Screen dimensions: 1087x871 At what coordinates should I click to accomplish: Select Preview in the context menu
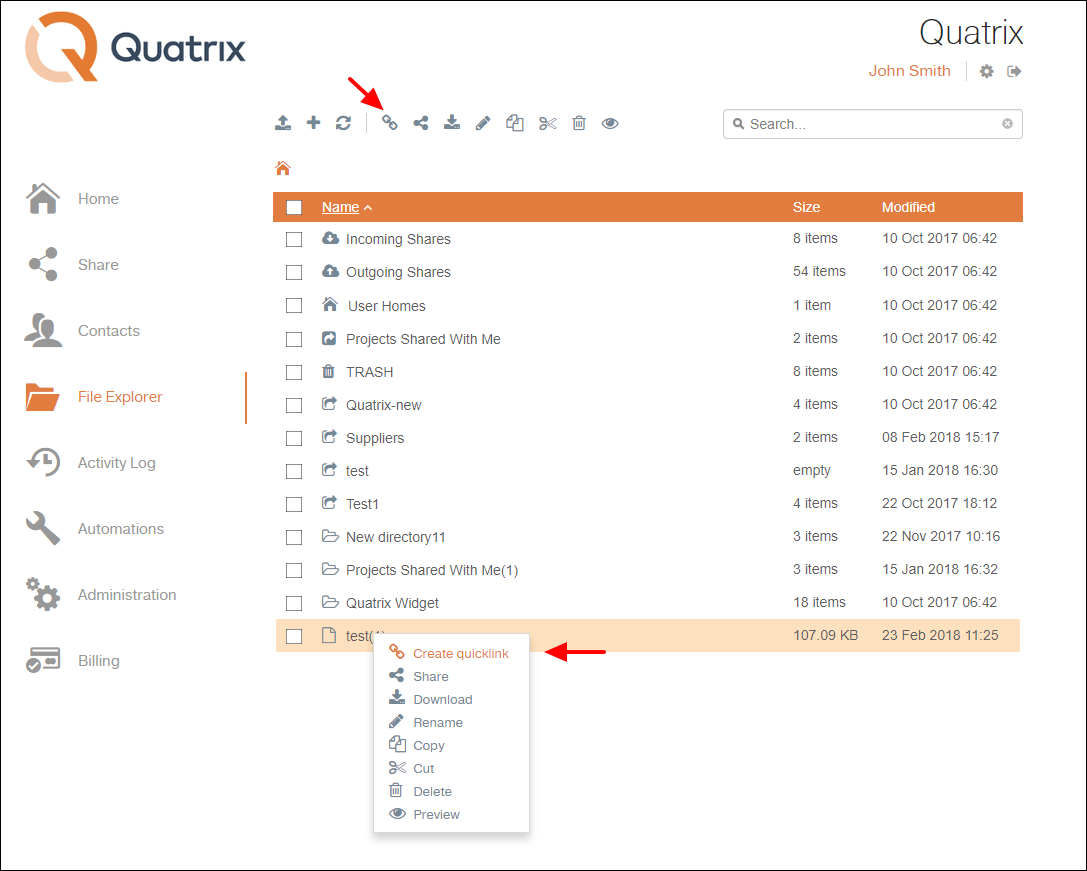coord(424,814)
